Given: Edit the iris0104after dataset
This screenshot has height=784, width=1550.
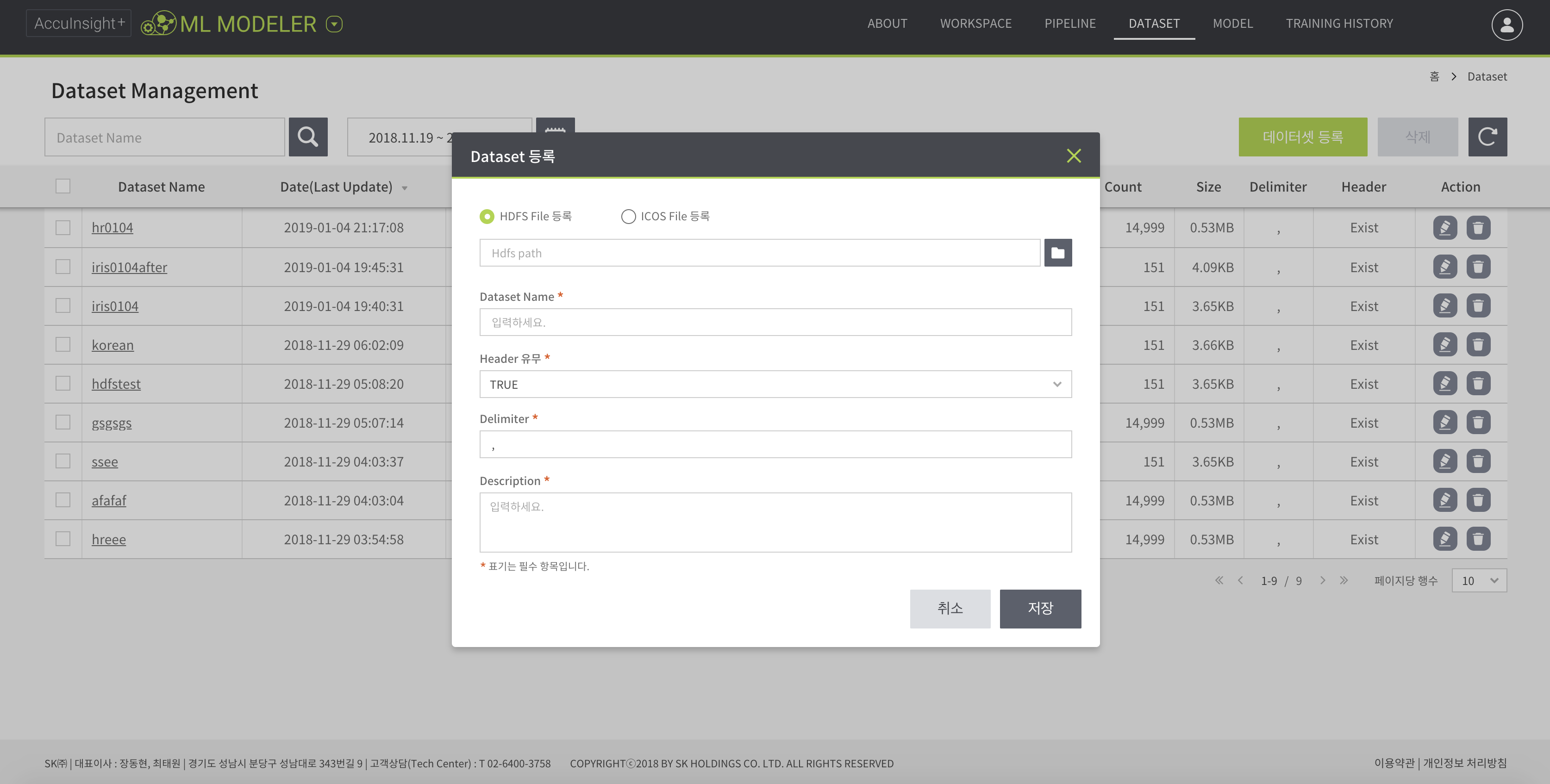Looking at the screenshot, I should click(x=1445, y=267).
